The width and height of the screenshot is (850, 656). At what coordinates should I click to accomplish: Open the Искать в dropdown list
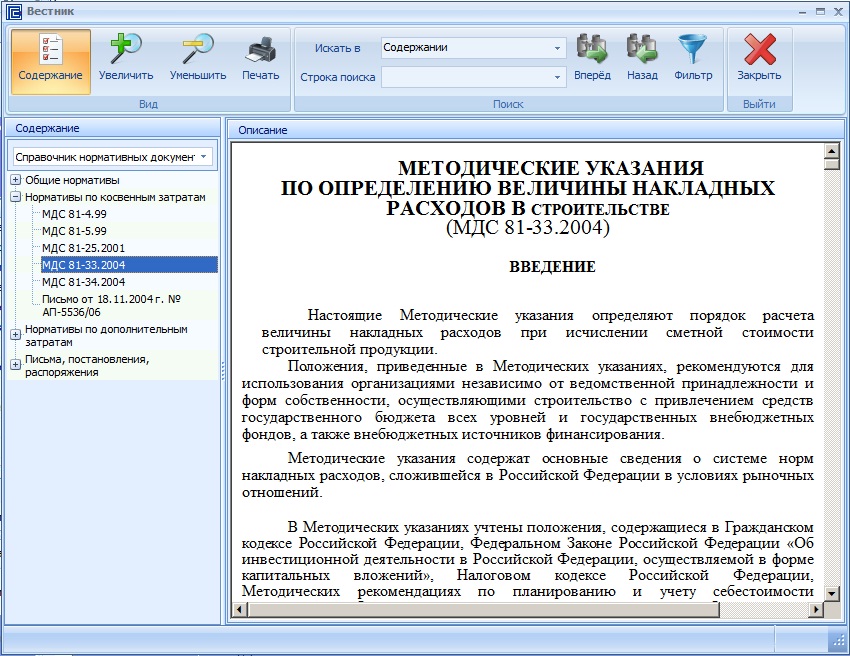557,48
